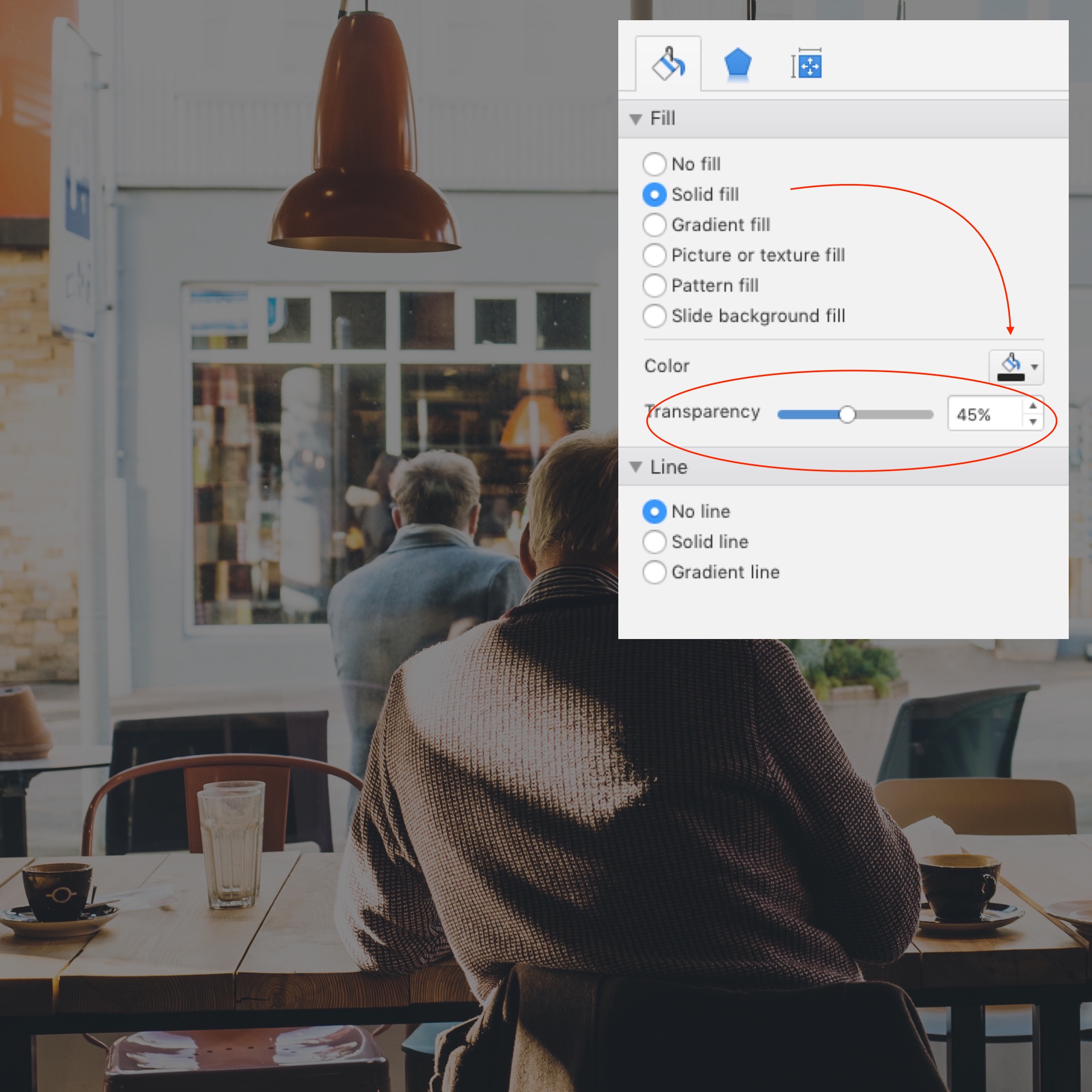This screenshot has height=1092, width=1092.
Task: Increase transparency with the up stepper
Action: pyautogui.click(x=1033, y=406)
